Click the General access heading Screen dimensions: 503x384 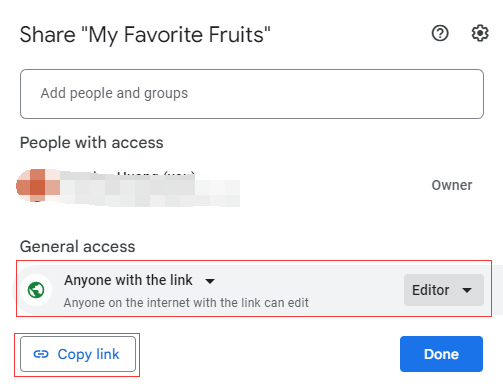pyautogui.click(x=78, y=247)
